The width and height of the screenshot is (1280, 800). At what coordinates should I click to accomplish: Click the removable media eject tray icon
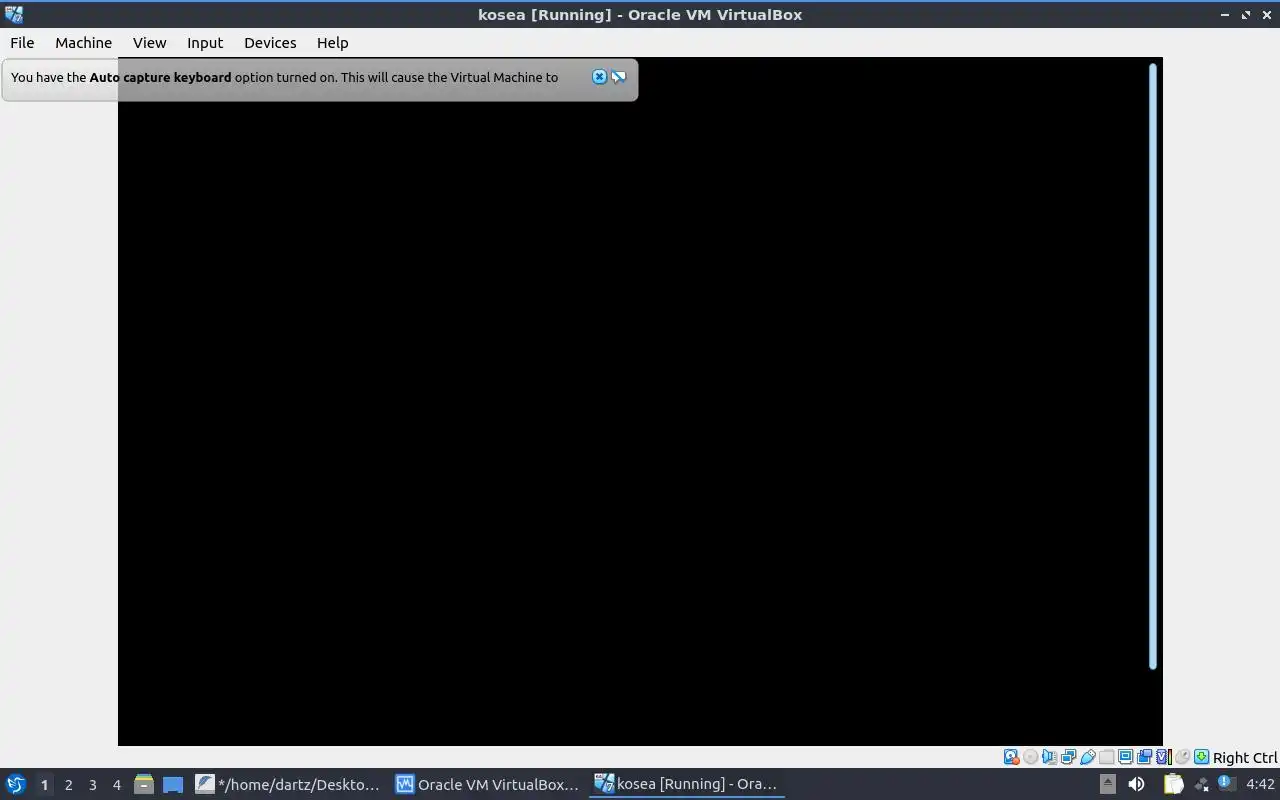click(x=1107, y=784)
